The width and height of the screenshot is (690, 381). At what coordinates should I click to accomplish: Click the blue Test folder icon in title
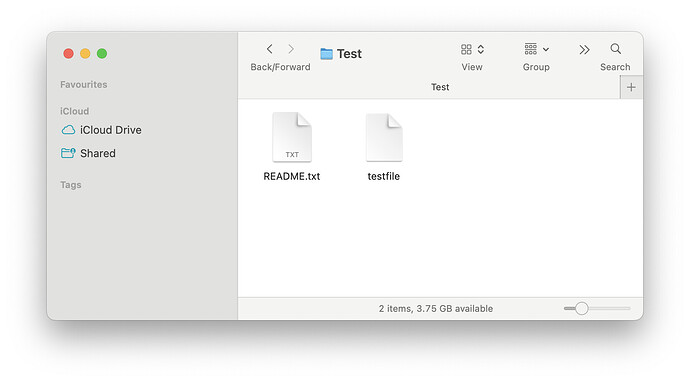click(327, 54)
